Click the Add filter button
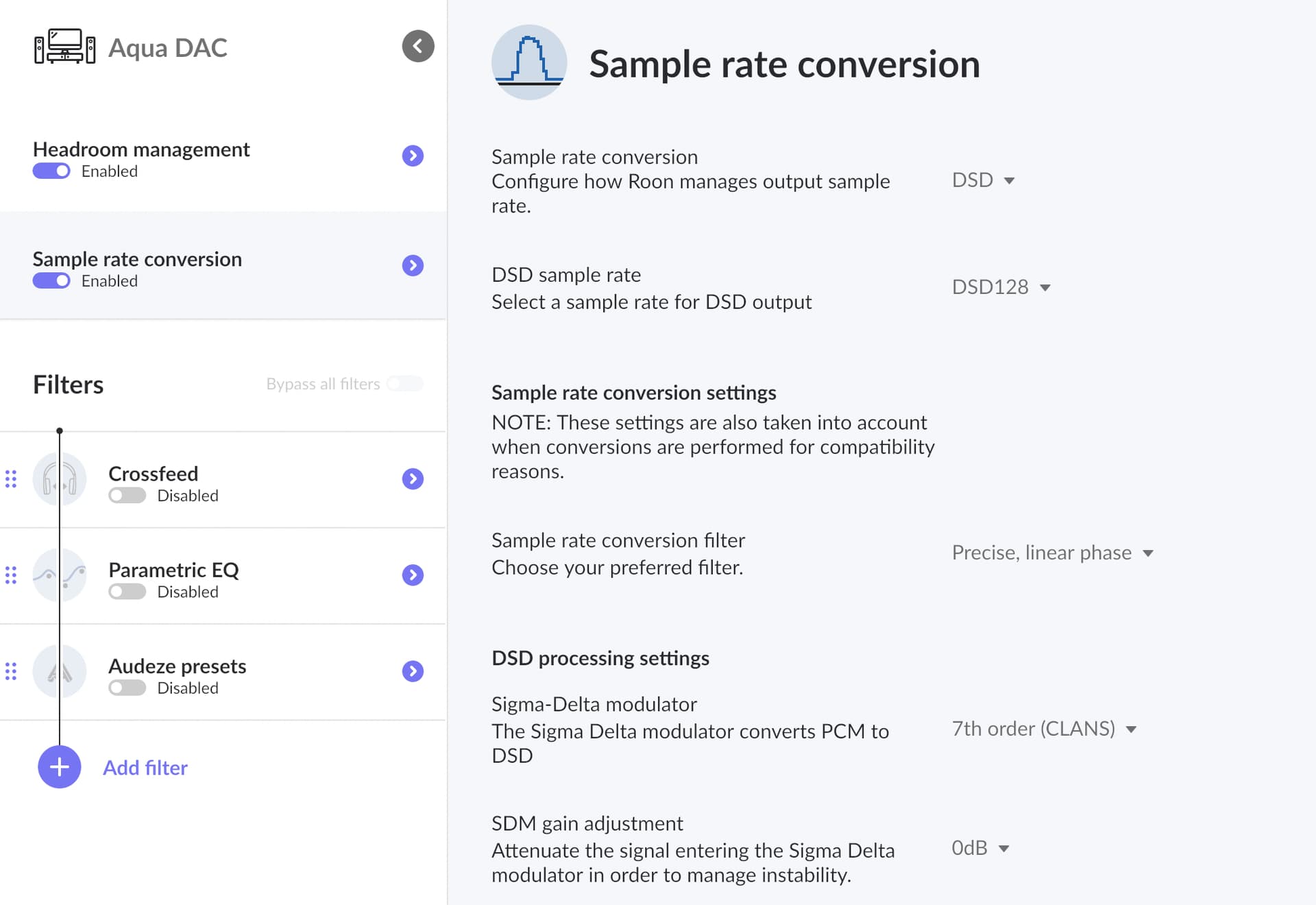 (x=59, y=767)
